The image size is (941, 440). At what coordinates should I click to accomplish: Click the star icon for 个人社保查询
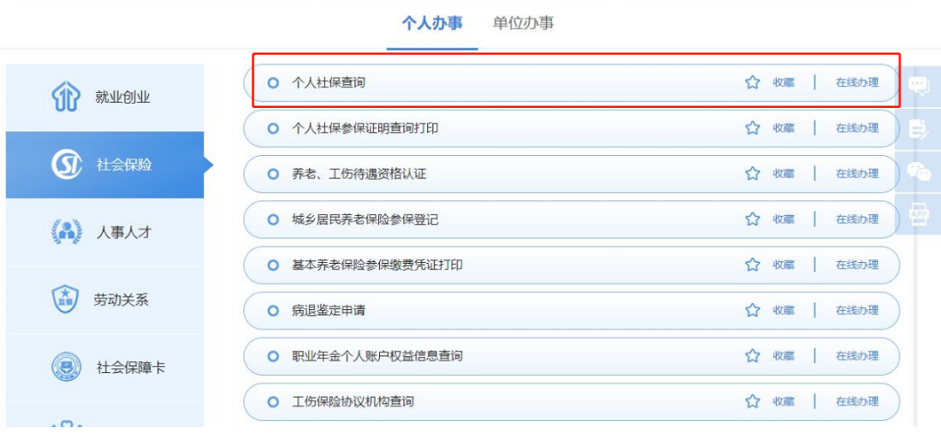[x=752, y=83]
